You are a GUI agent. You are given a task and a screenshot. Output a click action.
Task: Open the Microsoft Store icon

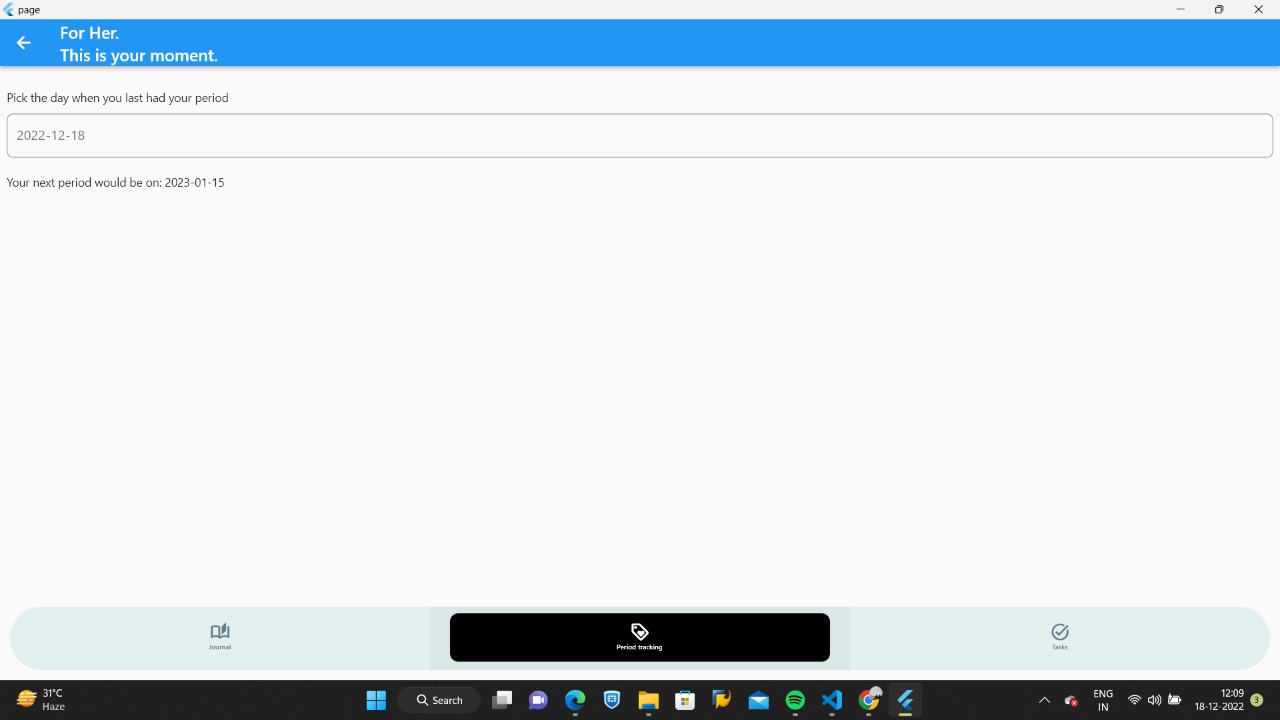pyautogui.click(x=684, y=700)
